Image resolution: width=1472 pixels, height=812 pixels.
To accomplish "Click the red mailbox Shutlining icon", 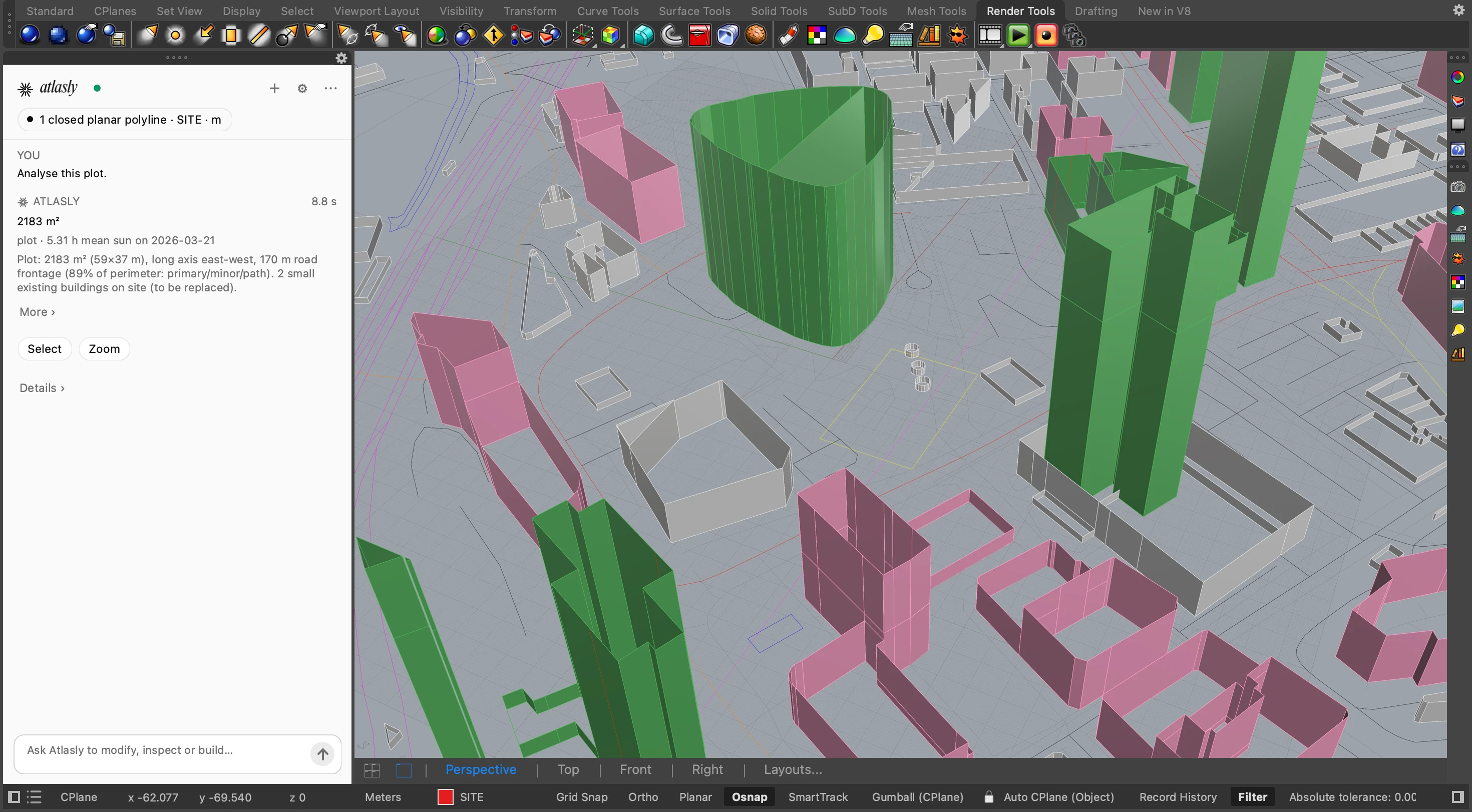I will point(699,36).
